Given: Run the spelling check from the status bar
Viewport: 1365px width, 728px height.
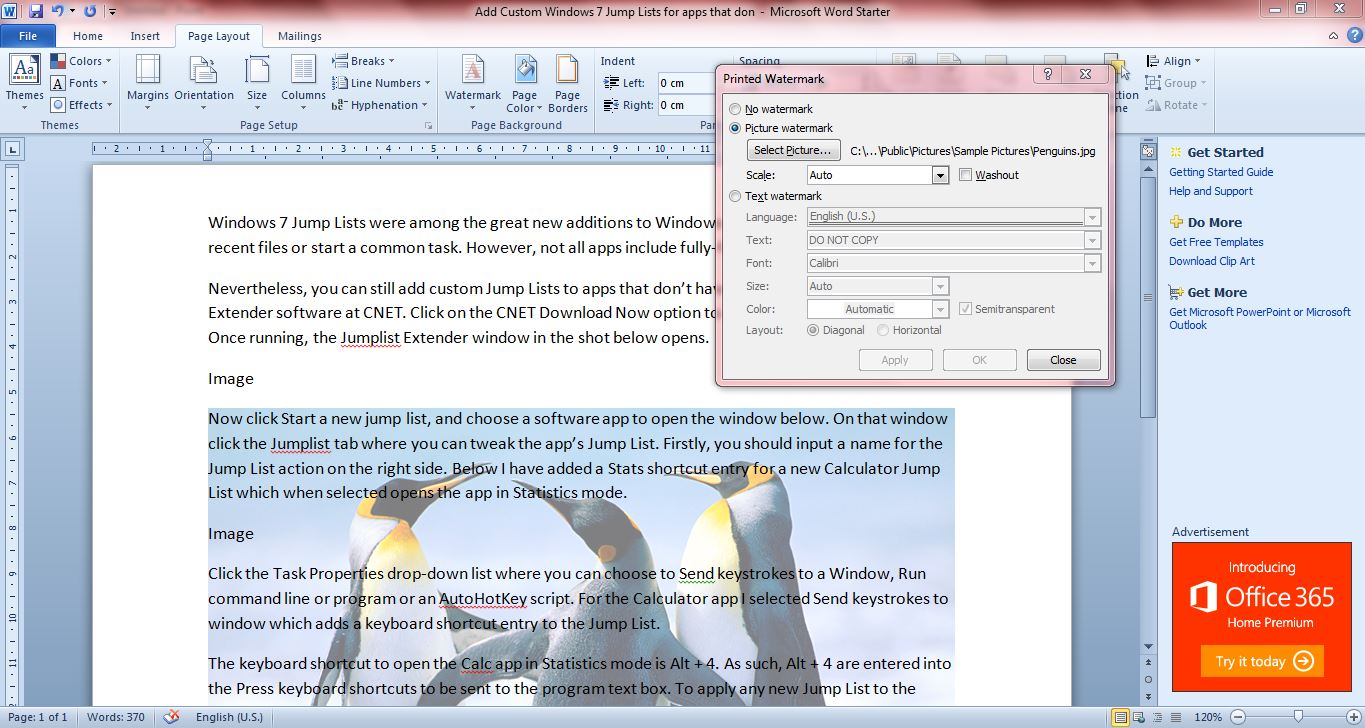Looking at the screenshot, I should tap(170, 717).
